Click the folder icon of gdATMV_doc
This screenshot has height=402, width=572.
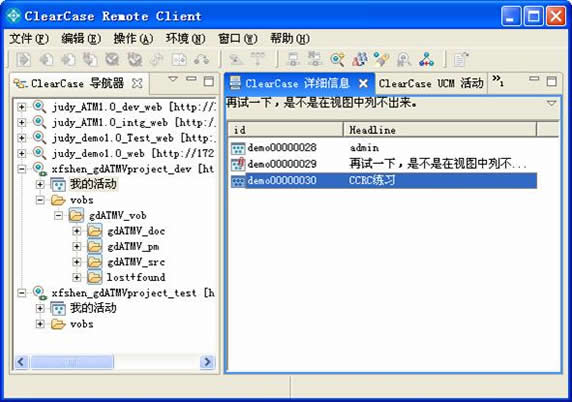point(94,231)
